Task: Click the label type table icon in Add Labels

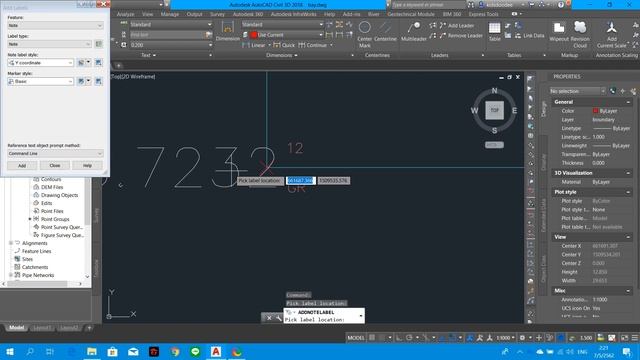Action: [98, 44]
